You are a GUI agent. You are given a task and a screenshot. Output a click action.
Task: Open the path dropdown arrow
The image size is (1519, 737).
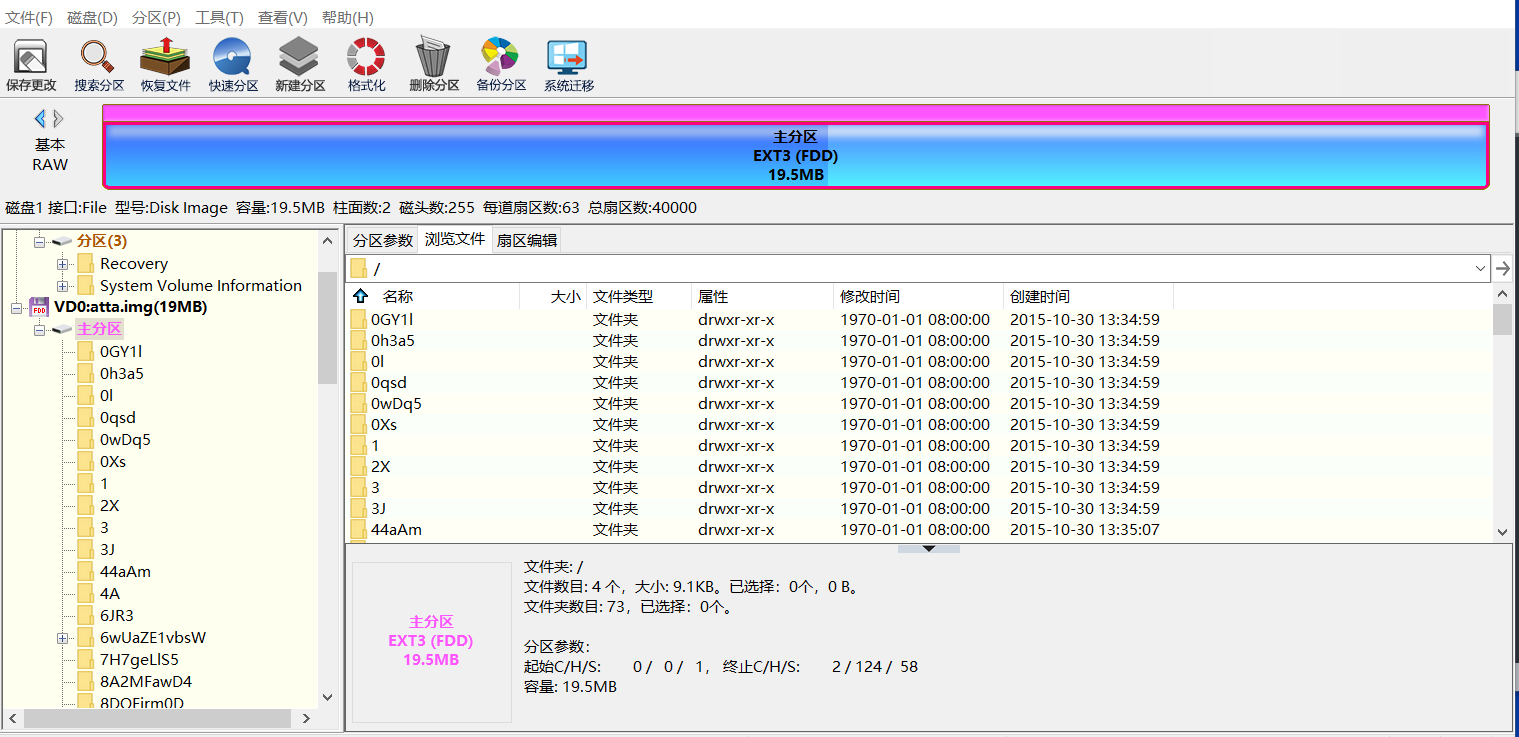(x=1481, y=268)
